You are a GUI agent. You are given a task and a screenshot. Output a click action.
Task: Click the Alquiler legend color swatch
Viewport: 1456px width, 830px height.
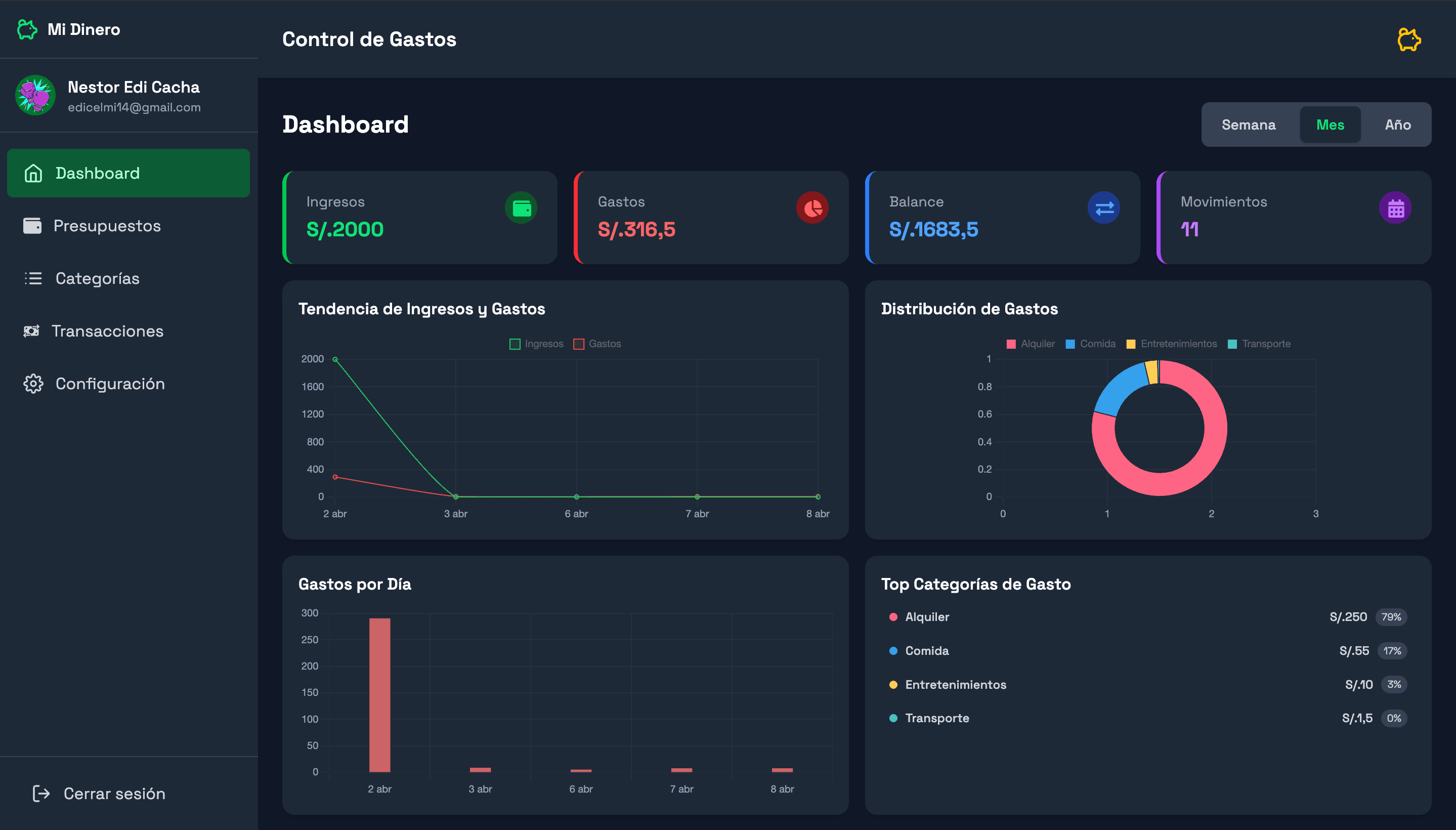pyautogui.click(x=1011, y=344)
